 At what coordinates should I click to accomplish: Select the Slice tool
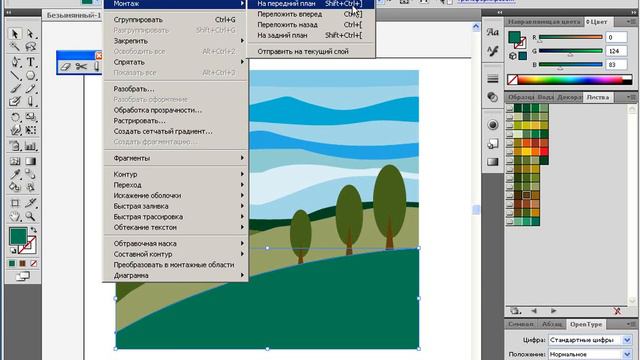[x=30, y=203]
